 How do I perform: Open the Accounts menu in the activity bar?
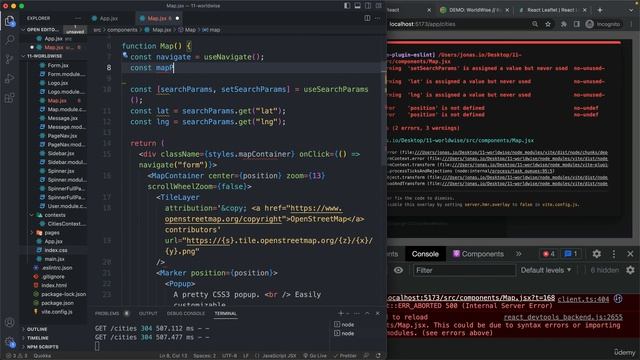pos(9,322)
